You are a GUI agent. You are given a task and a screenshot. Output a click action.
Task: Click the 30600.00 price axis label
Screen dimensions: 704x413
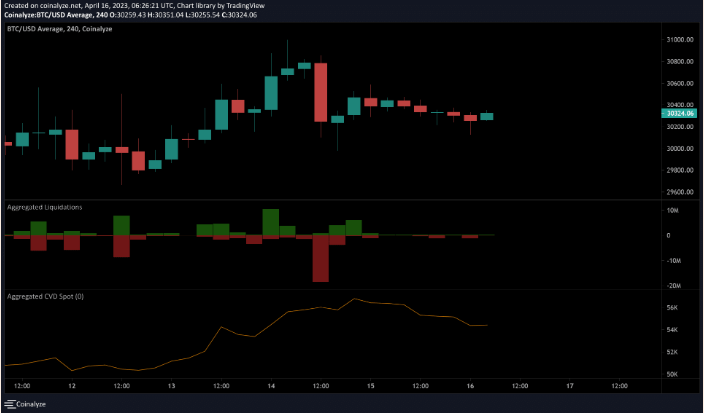click(x=680, y=83)
